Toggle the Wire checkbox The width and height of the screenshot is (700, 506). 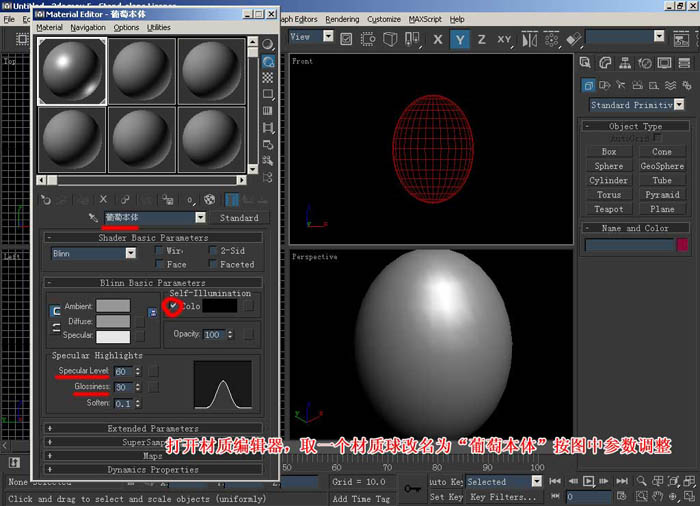[x=159, y=251]
